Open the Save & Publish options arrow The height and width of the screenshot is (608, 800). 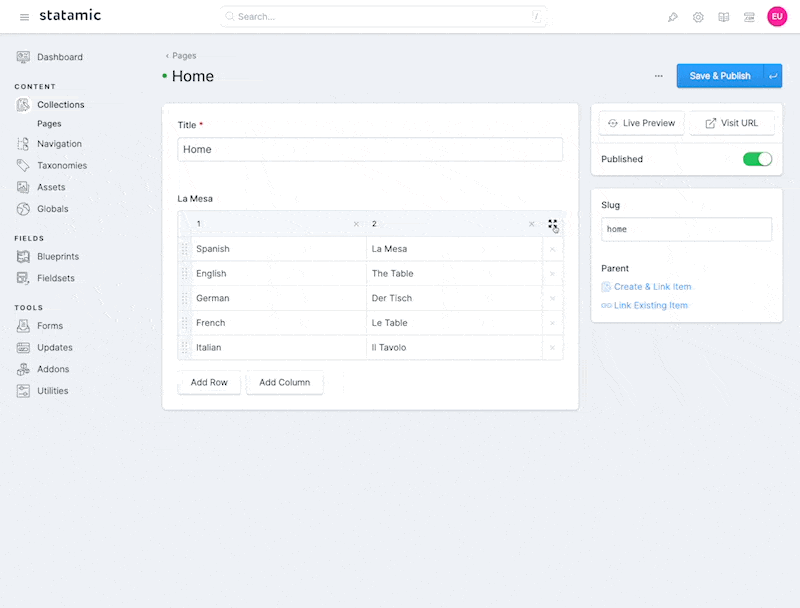point(773,76)
